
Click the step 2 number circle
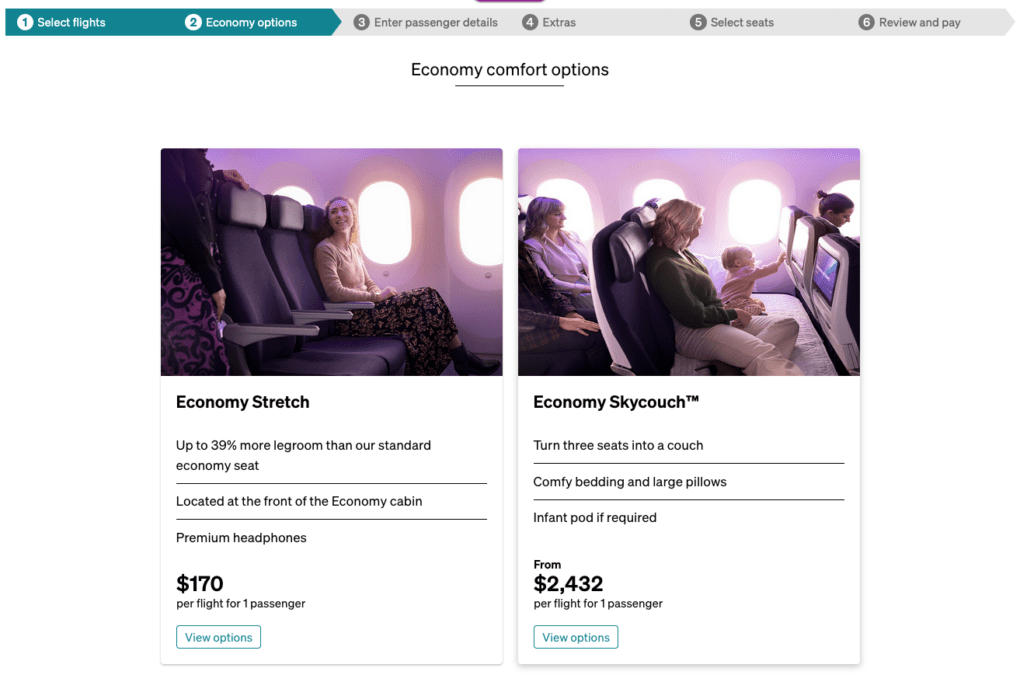point(193,22)
